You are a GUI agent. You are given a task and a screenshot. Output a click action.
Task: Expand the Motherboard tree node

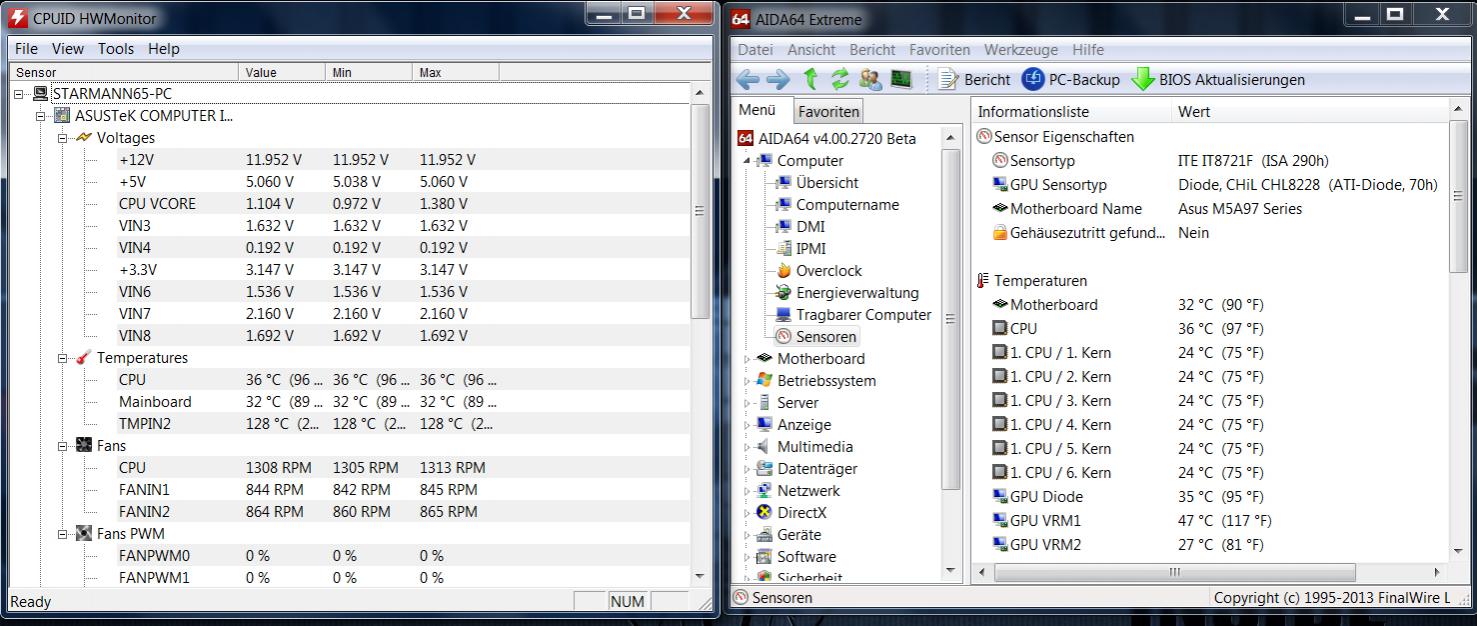[x=746, y=358]
